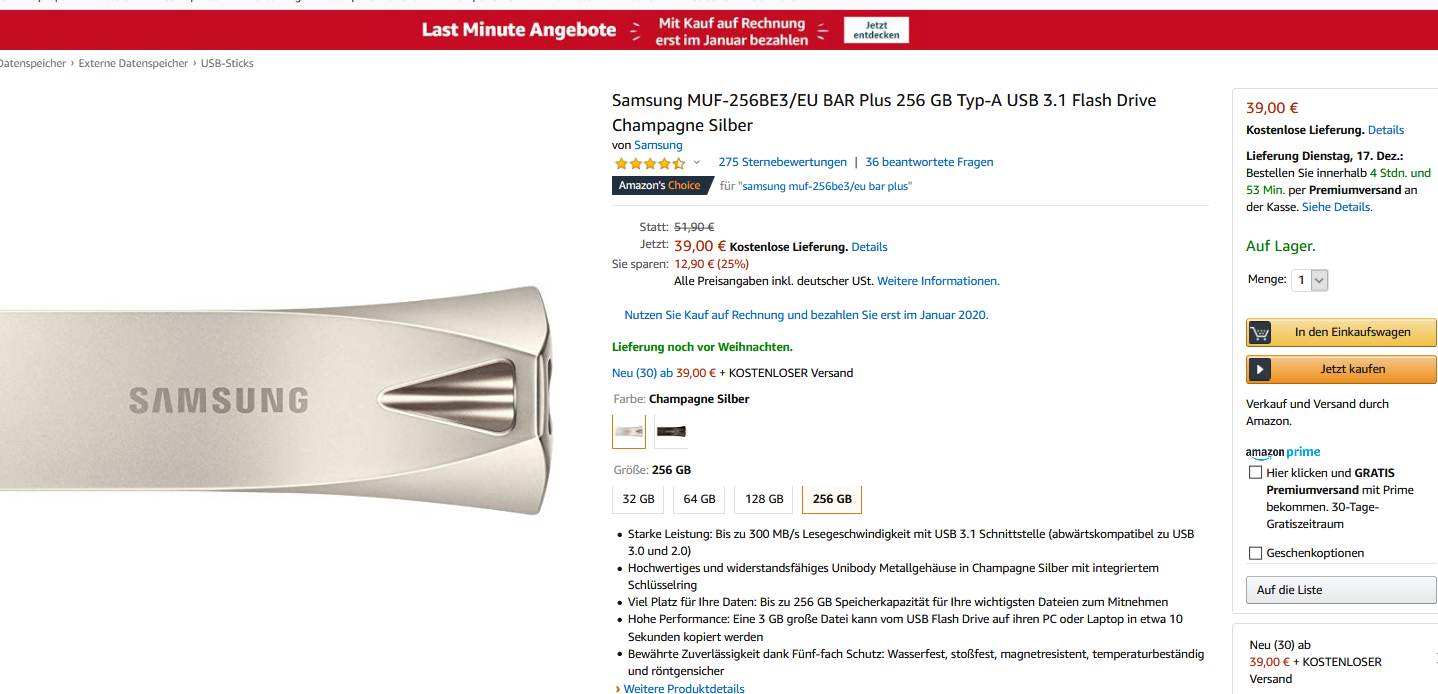Viewport: 1438px width, 694px height.
Task: Open the USB-Sticks breadcrumb category
Action: click(227, 63)
